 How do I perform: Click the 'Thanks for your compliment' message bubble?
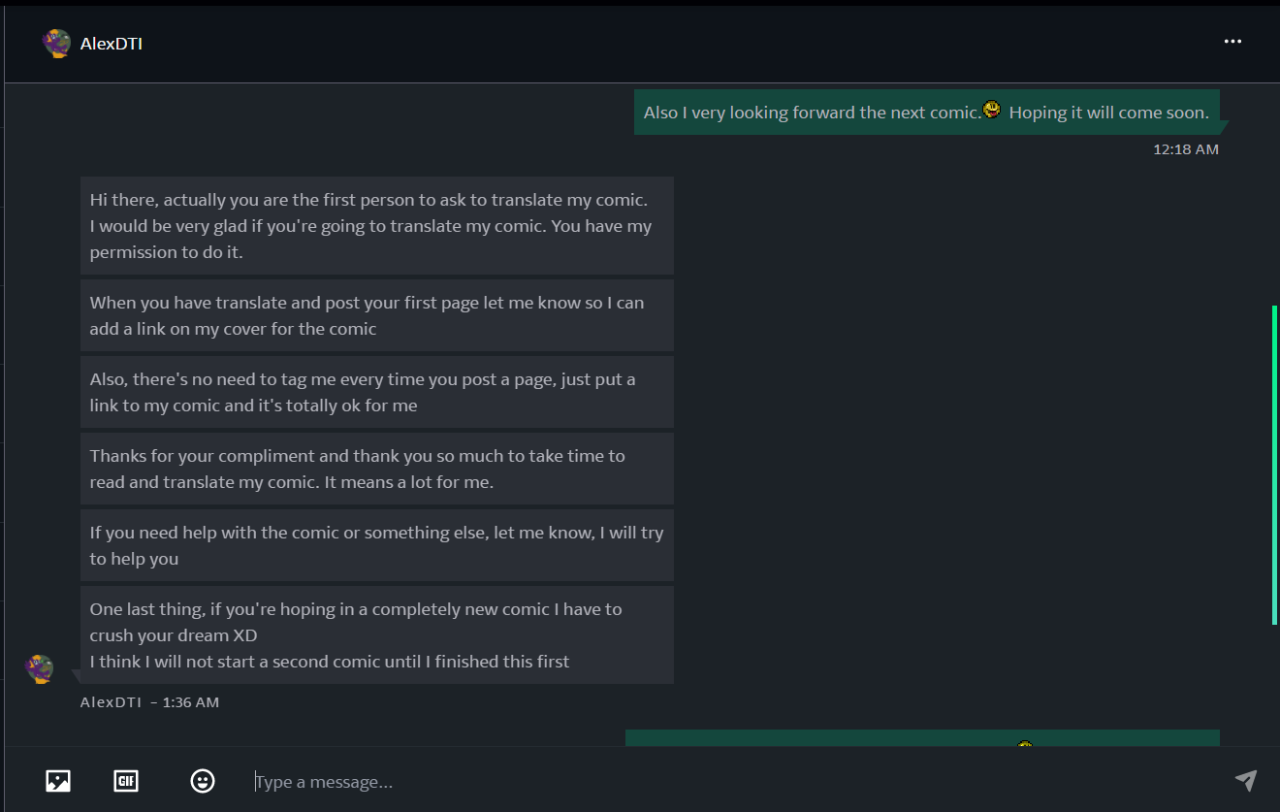376,469
